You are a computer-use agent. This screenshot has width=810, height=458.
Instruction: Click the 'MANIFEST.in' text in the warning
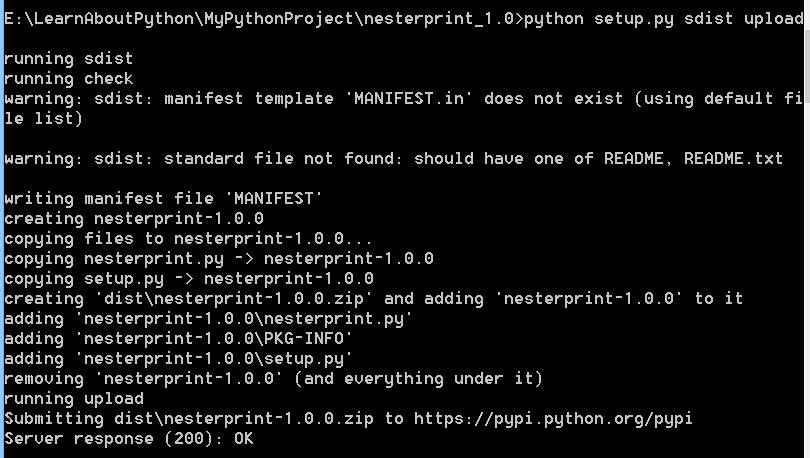click(x=409, y=98)
